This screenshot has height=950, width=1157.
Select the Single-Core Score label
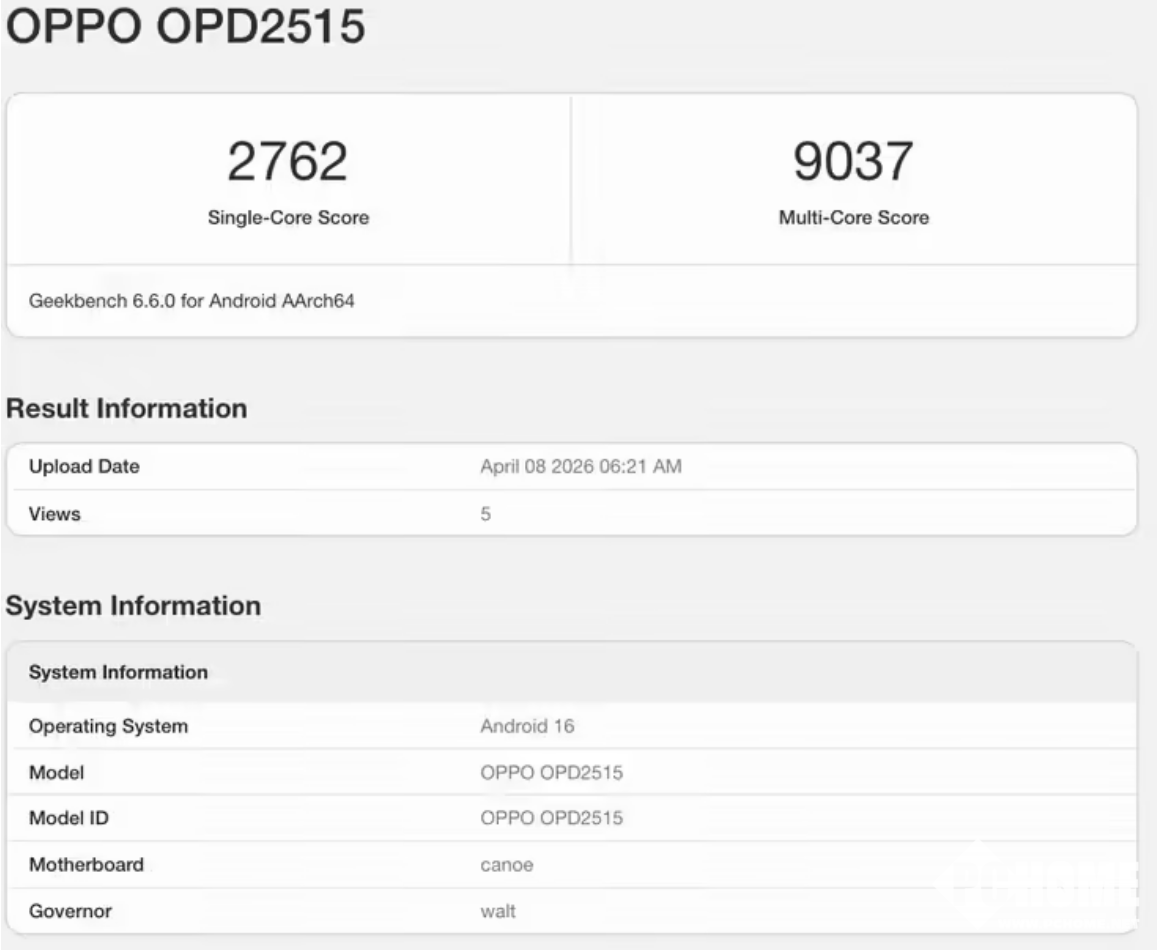point(288,218)
